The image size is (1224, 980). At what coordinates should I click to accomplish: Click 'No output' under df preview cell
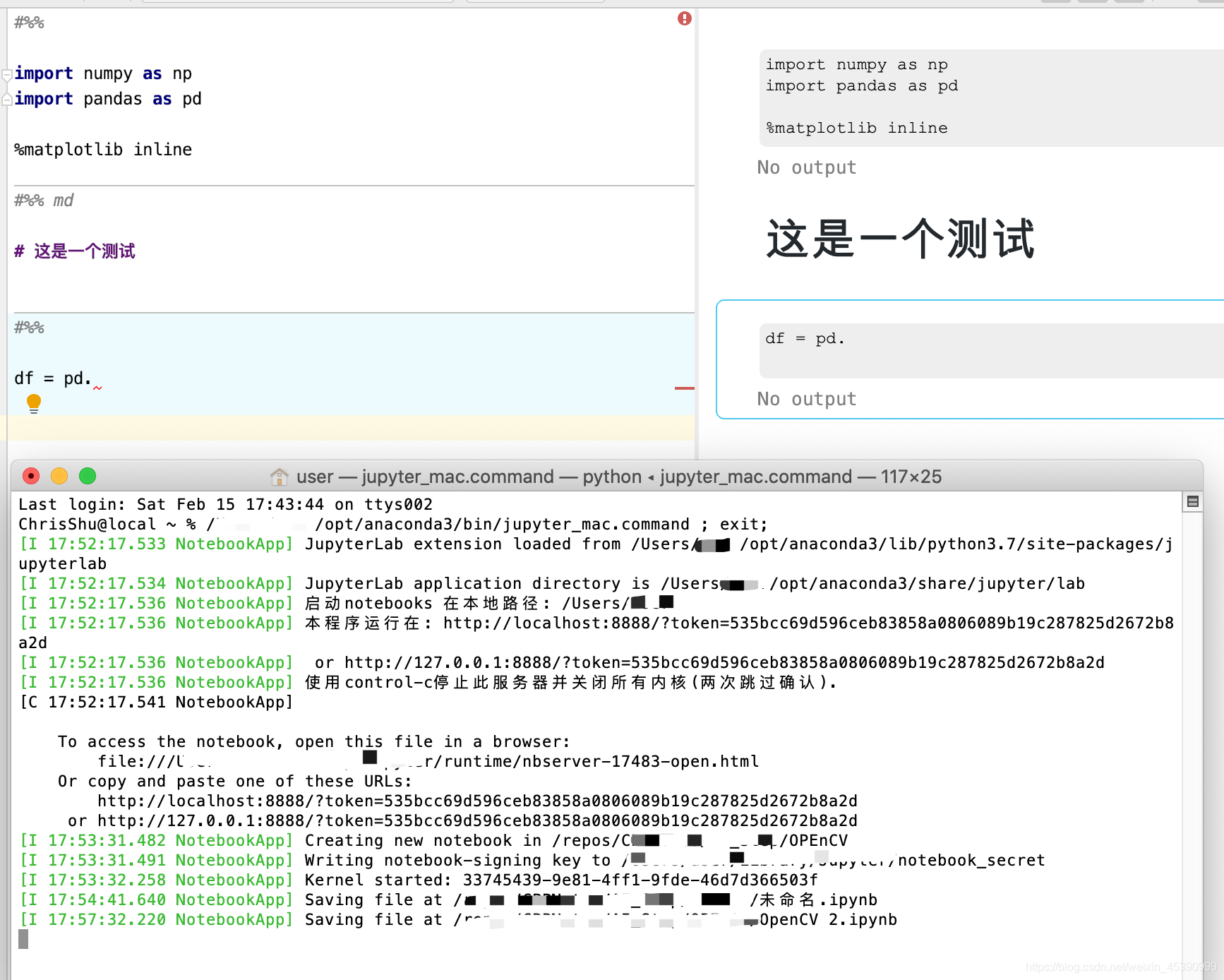tap(807, 399)
